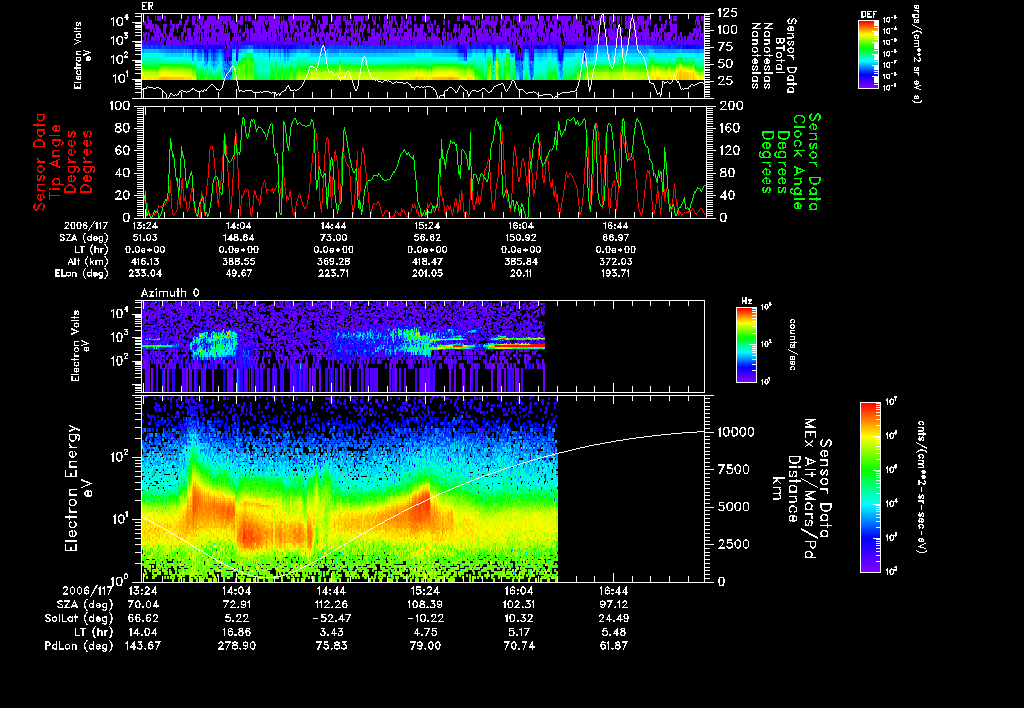Click the ELon value 193.71
The image size is (1024, 708).
[x=615, y=274]
